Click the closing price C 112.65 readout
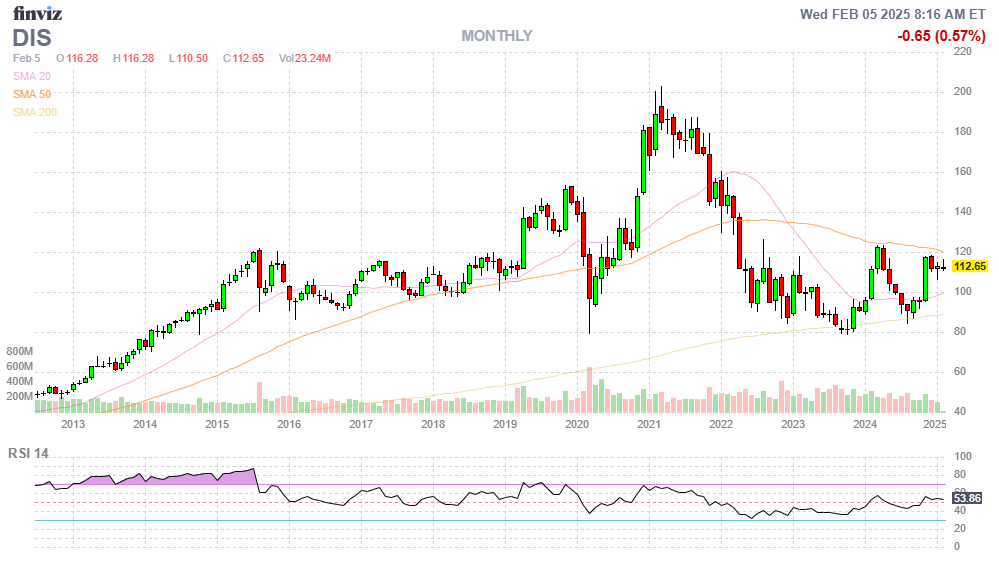999x562 pixels. 242,58
